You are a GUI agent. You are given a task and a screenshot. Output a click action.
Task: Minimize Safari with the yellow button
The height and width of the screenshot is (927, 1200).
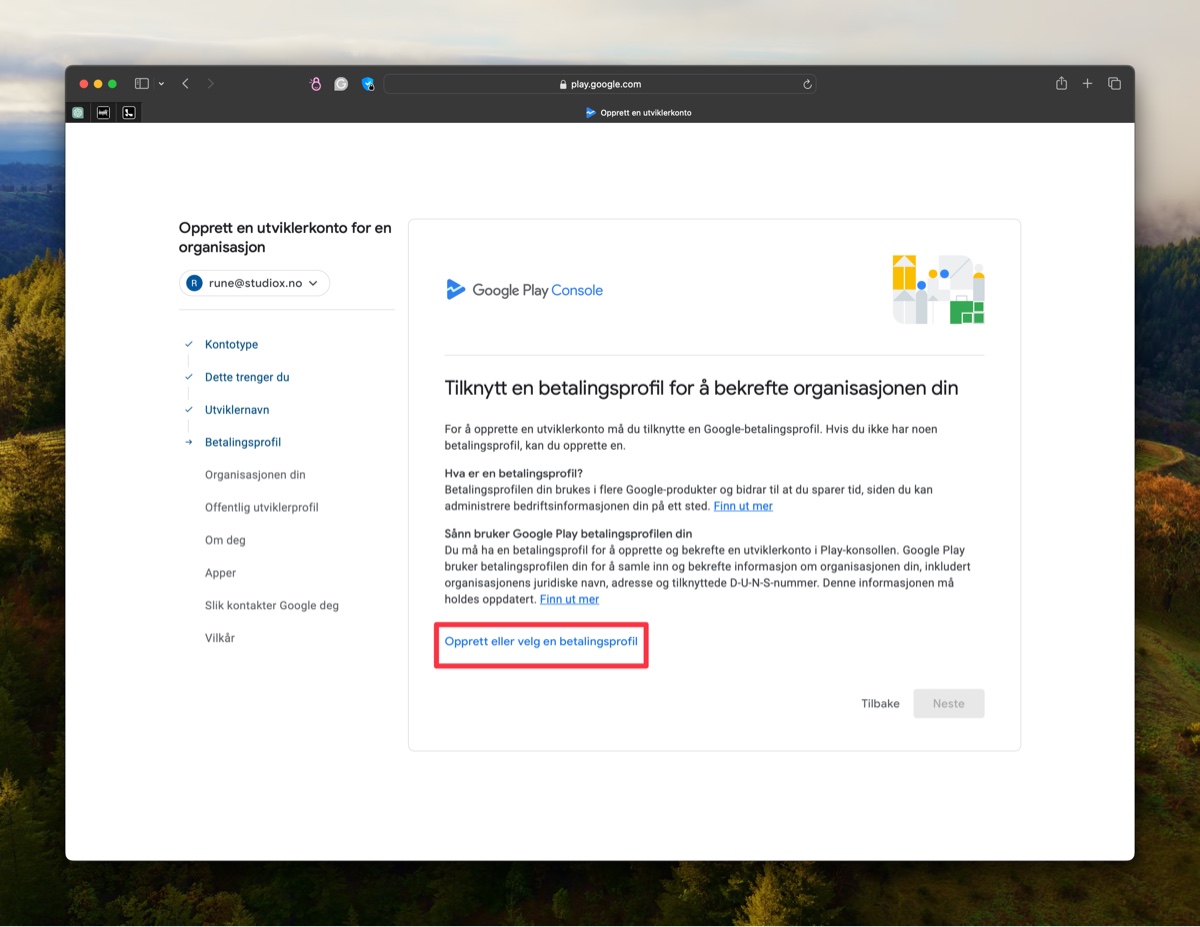pyautogui.click(x=99, y=84)
